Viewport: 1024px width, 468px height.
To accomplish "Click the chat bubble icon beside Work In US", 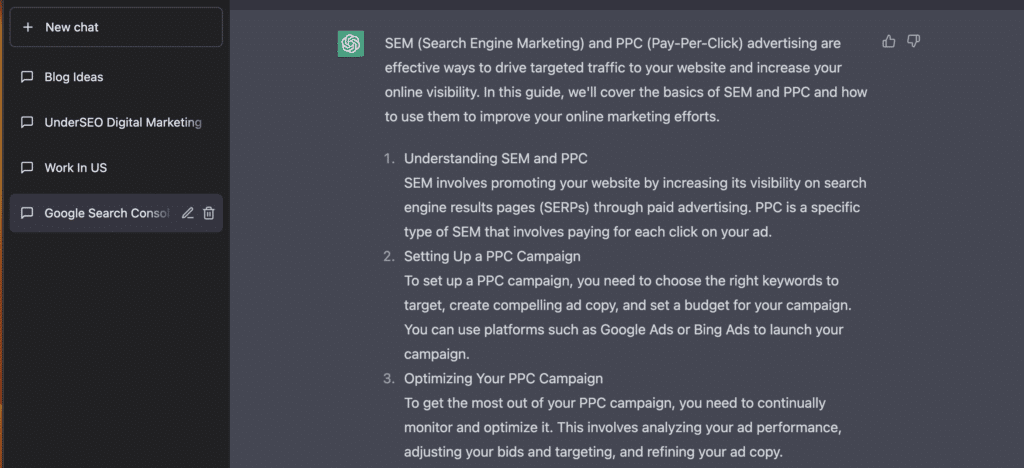I will pyautogui.click(x=27, y=168).
